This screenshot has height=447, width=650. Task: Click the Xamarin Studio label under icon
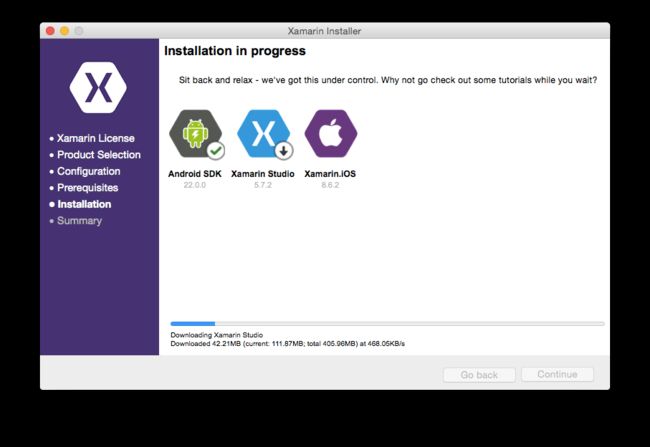pyautogui.click(x=263, y=174)
